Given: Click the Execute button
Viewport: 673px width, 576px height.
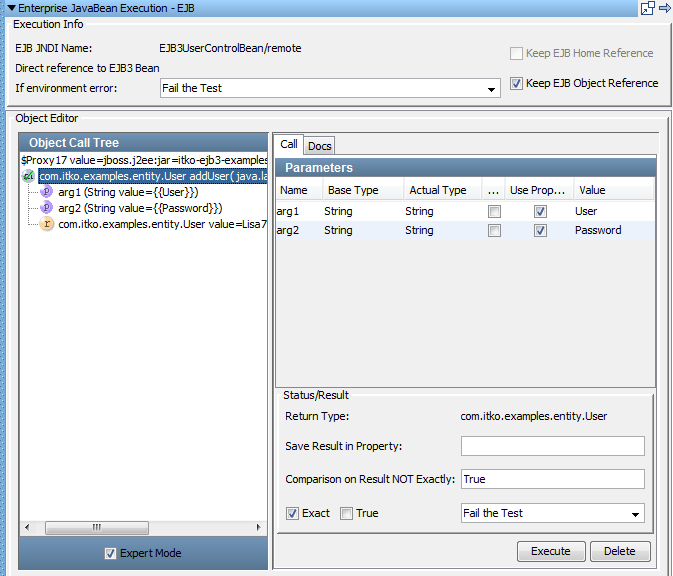Looking at the screenshot, I should pyautogui.click(x=551, y=551).
